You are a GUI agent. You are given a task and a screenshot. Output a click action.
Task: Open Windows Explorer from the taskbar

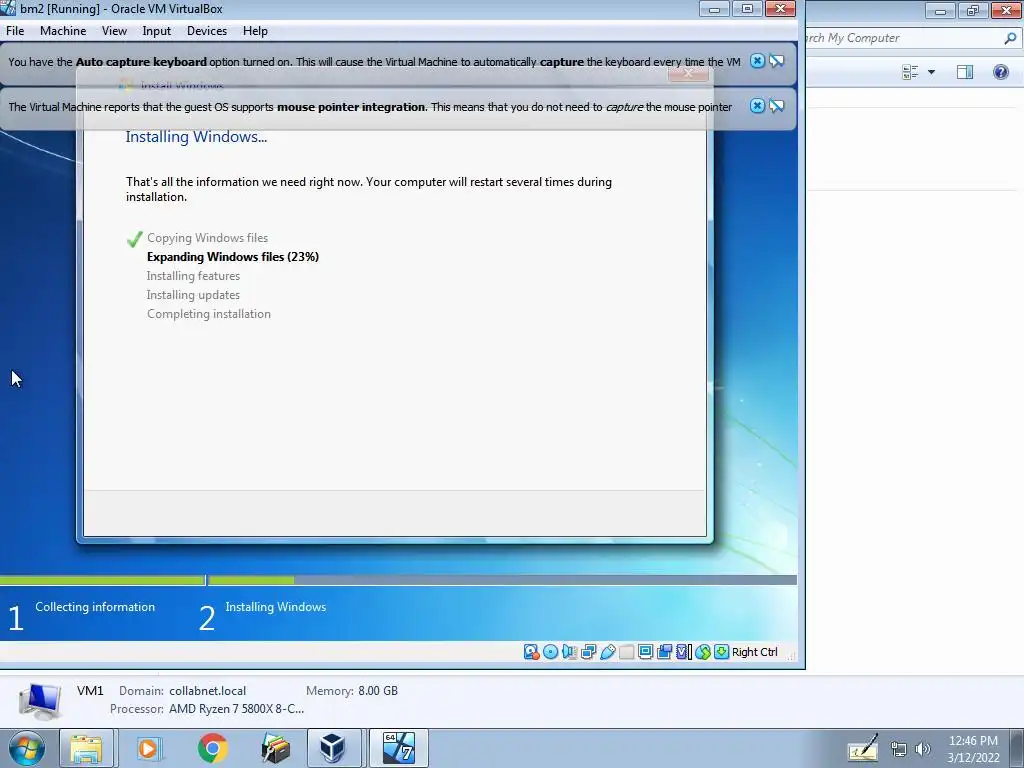coord(87,748)
